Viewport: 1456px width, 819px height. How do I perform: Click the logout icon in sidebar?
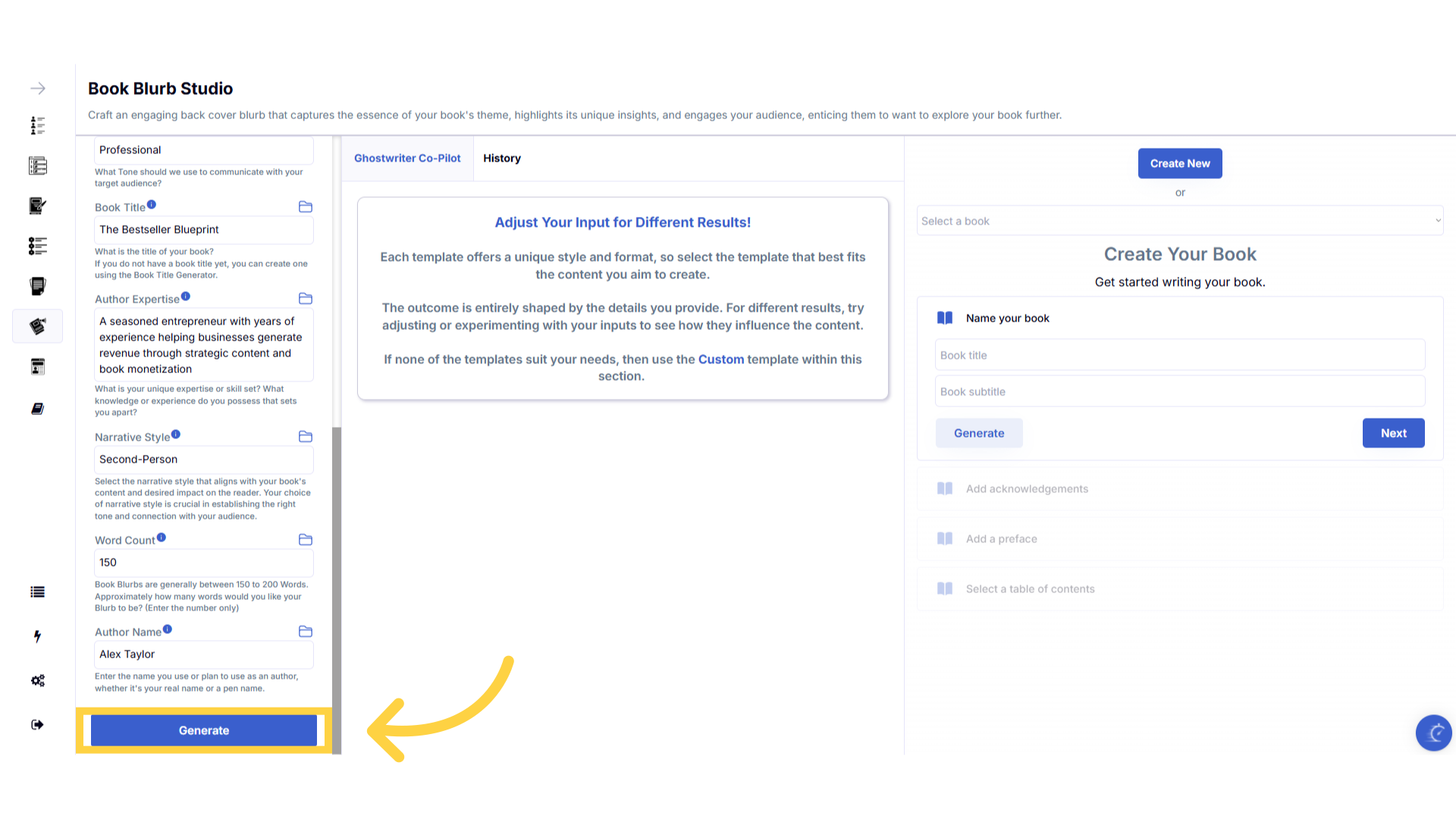(37, 725)
